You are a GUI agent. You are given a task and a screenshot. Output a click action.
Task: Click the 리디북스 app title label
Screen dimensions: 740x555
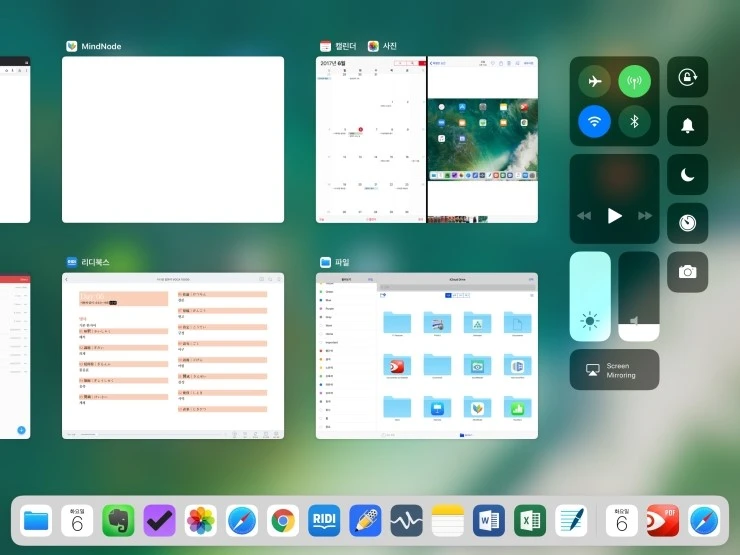(x=95, y=262)
